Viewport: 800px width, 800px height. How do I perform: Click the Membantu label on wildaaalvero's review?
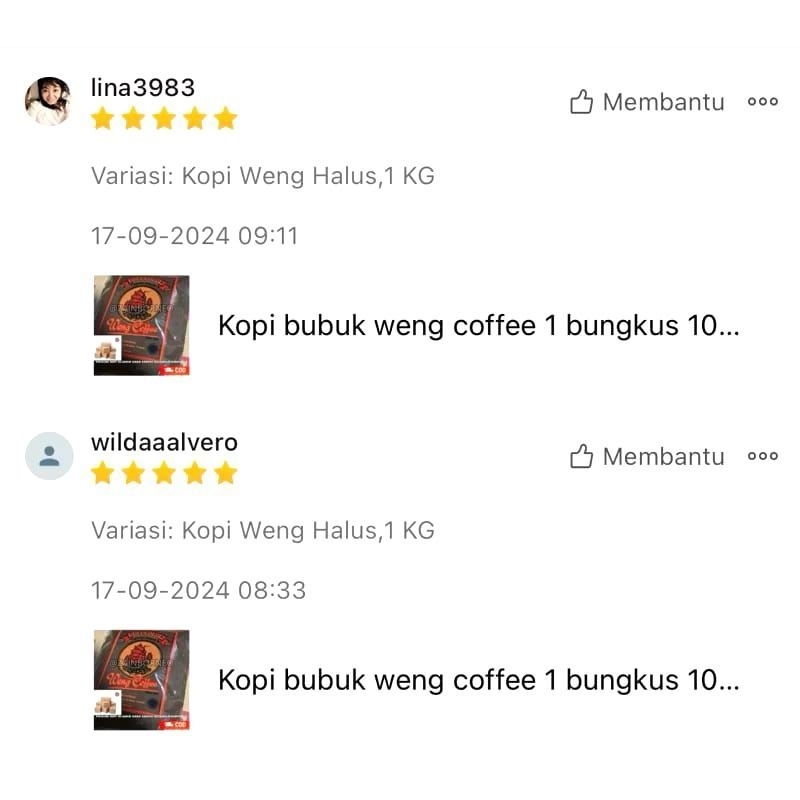coord(663,457)
